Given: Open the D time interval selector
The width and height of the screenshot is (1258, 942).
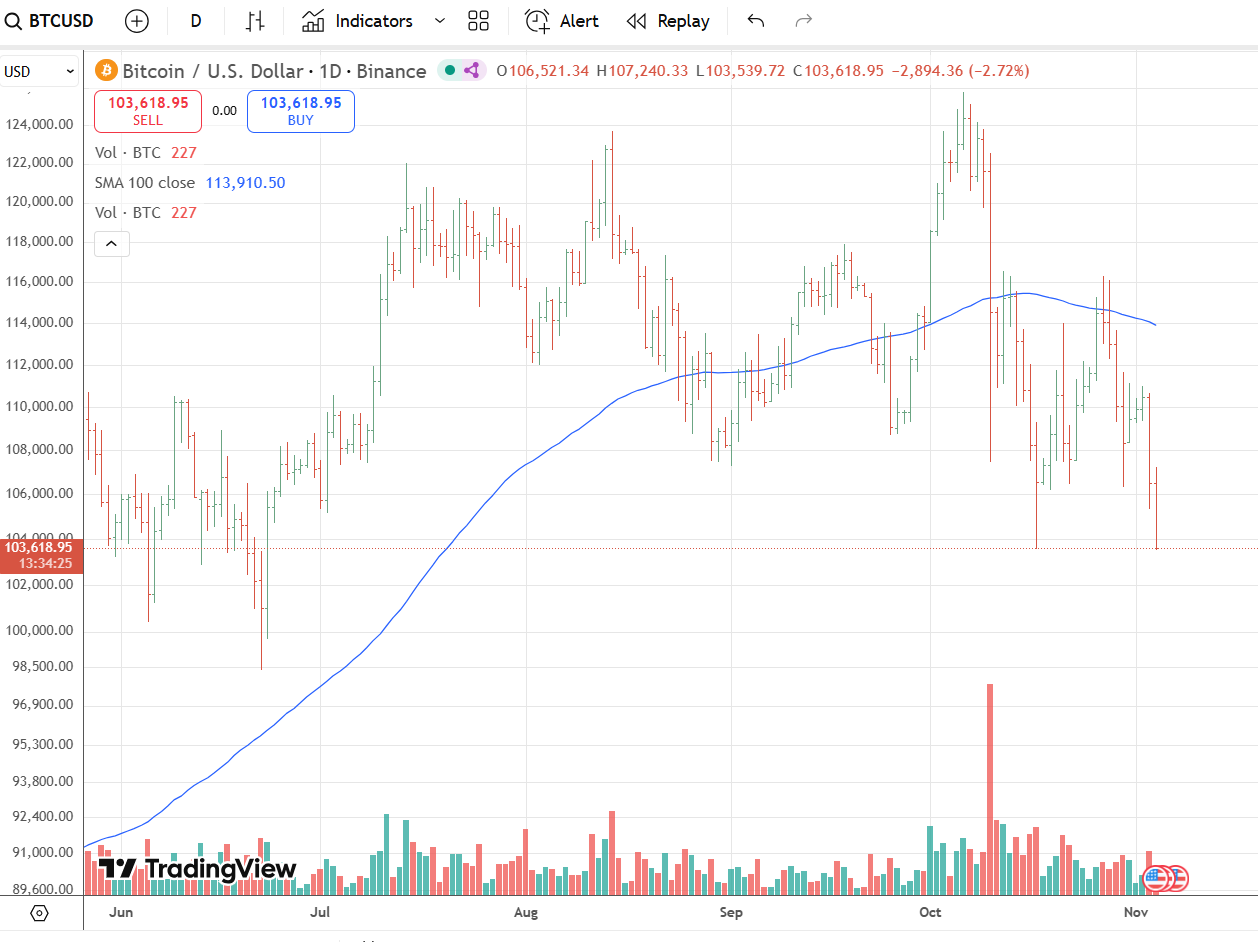Looking at the screenshot, I should click(x=195, y=21).
